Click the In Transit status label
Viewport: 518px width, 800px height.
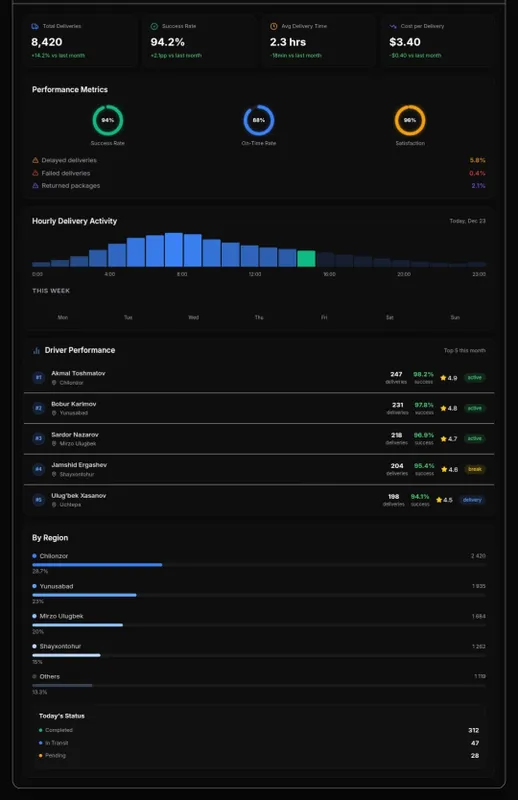(57, 743)
